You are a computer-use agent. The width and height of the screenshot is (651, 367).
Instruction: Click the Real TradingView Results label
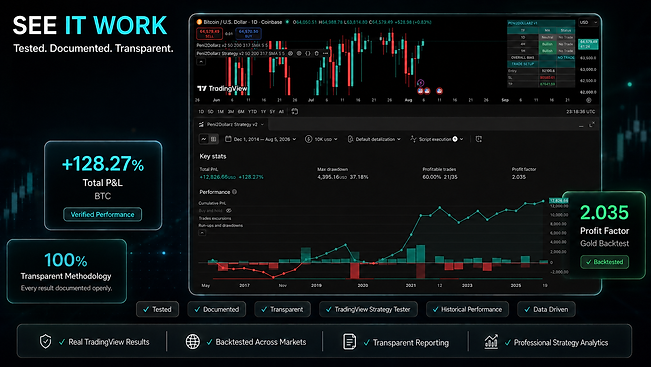click(109, 342)
